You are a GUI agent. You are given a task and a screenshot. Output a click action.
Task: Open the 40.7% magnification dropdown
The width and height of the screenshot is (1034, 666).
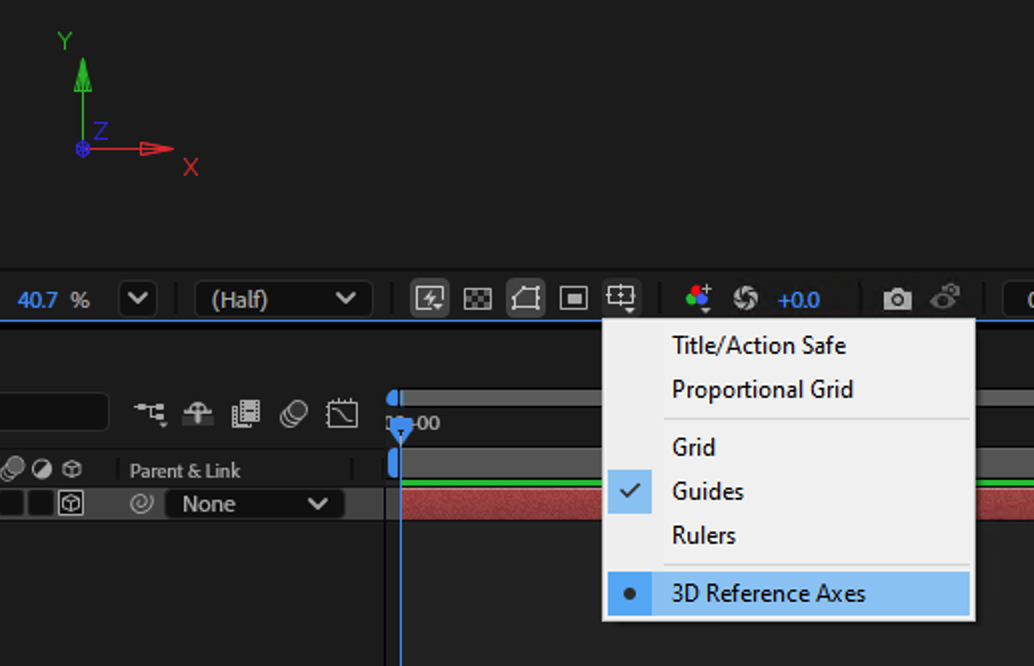pyautogui.click(x=137, y=298)
